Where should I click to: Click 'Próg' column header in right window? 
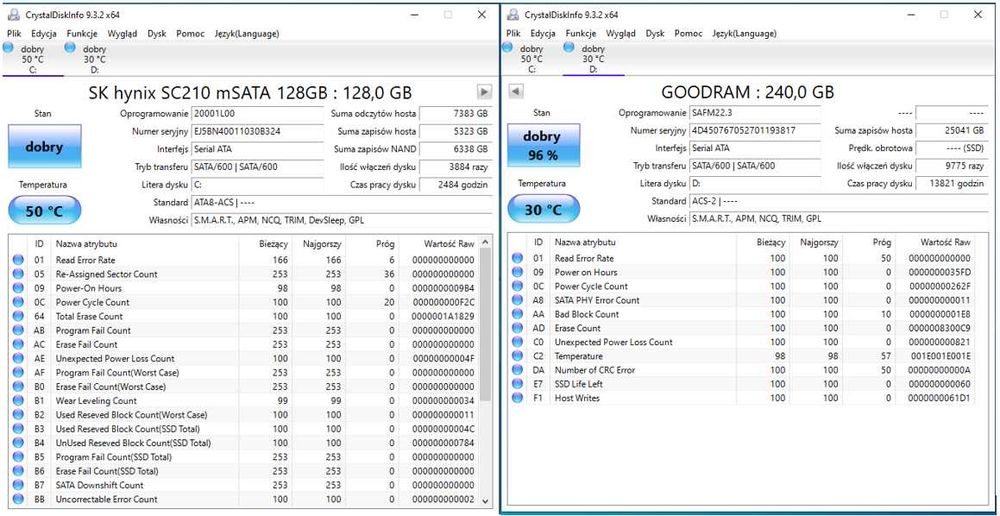coord(869,242)
